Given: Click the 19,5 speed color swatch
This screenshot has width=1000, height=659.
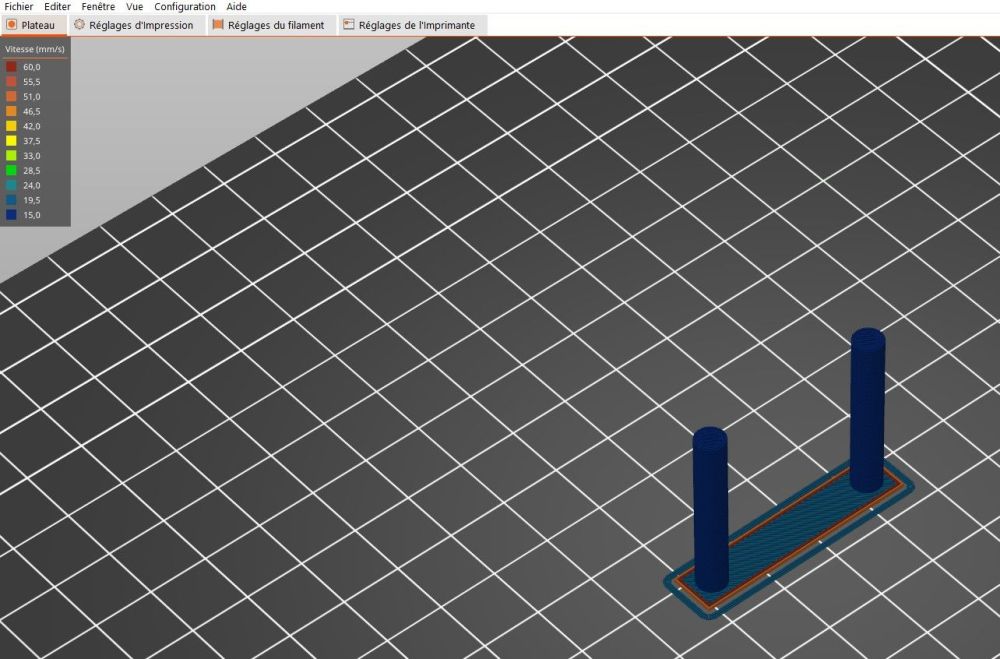Looking at the screenshot, I should pos(11,200).
